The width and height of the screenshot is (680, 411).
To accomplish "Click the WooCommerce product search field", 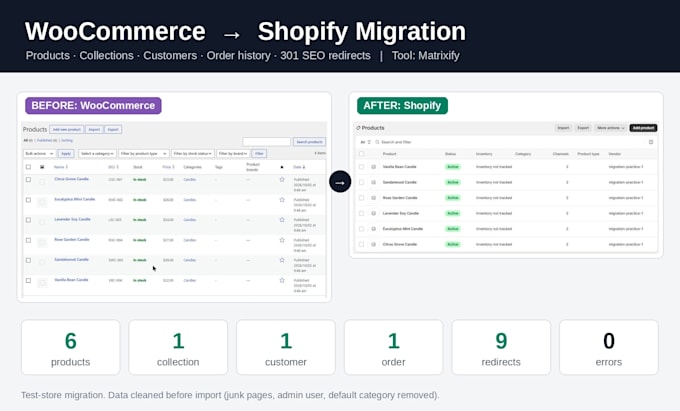I will point(267,142).
